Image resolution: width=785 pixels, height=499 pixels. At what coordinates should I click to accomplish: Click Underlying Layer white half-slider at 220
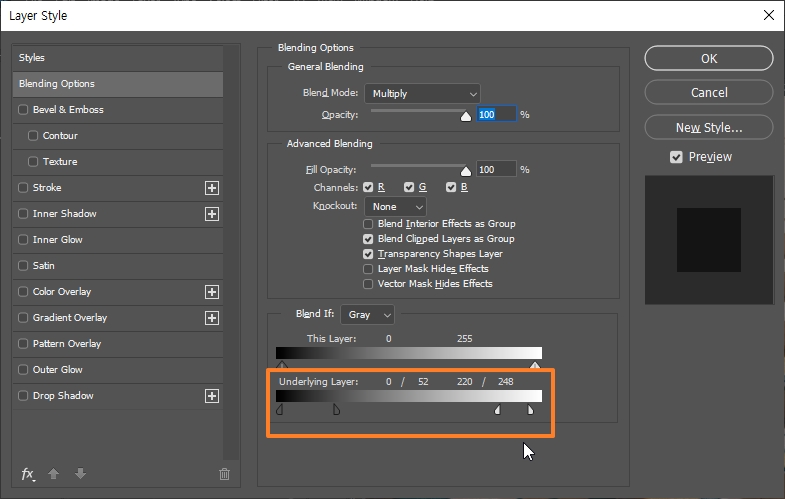pyautogui.click(x=498, y=410)
